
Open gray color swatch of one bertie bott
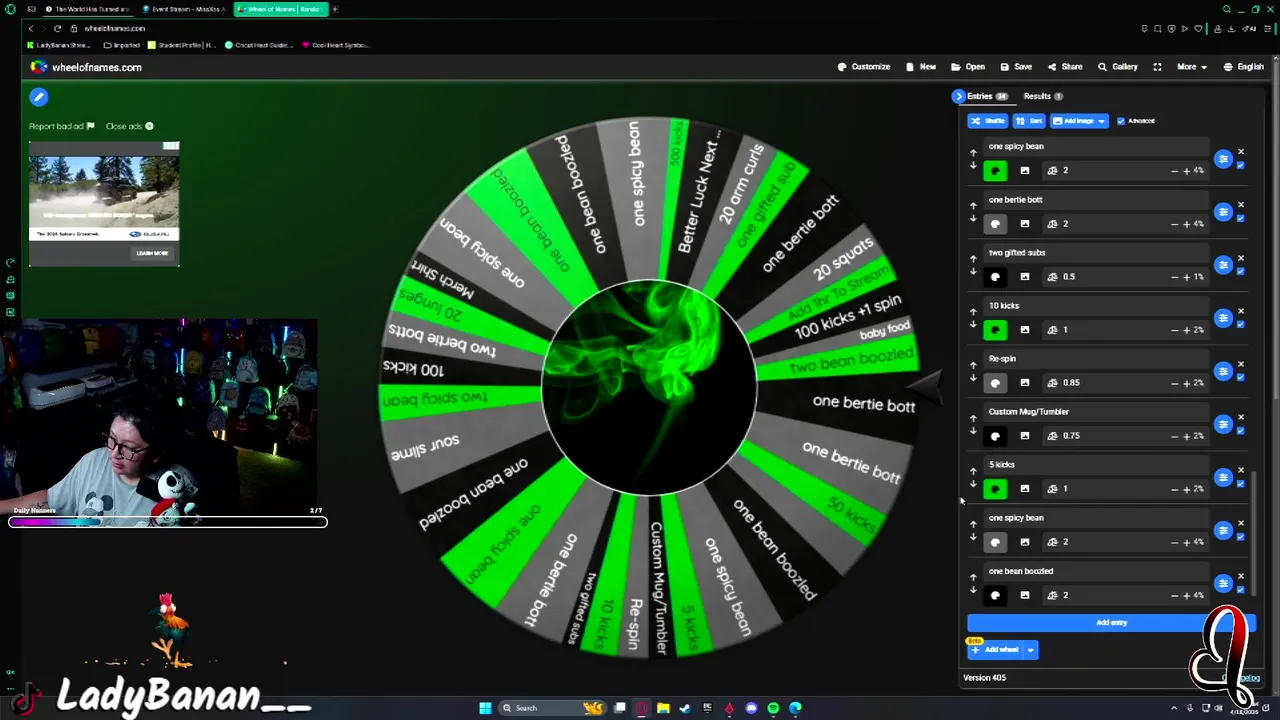(995, 224)
